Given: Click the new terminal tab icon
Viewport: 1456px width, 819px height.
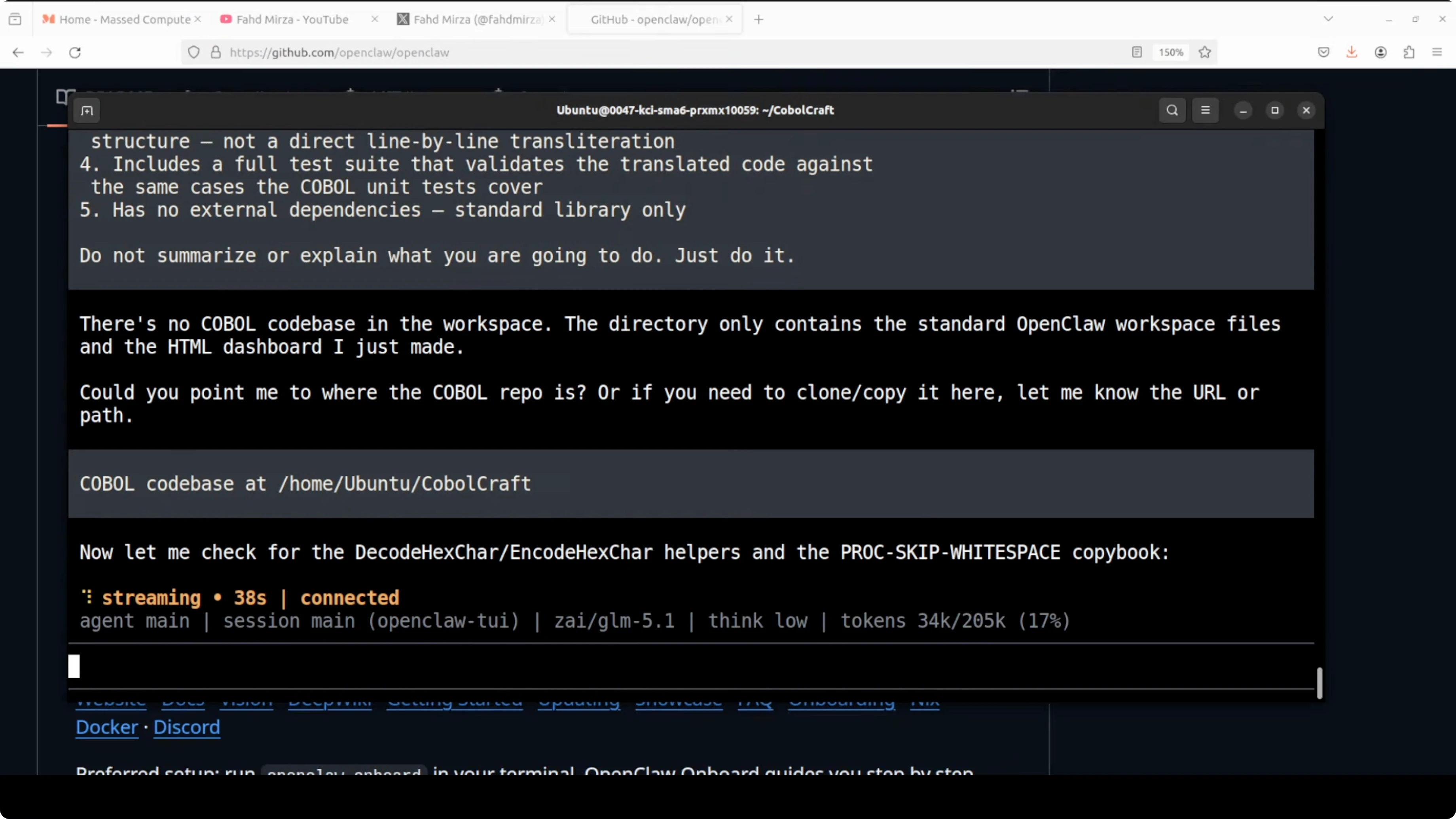Looking at the screenshot, I should click(x=87, y=111).
